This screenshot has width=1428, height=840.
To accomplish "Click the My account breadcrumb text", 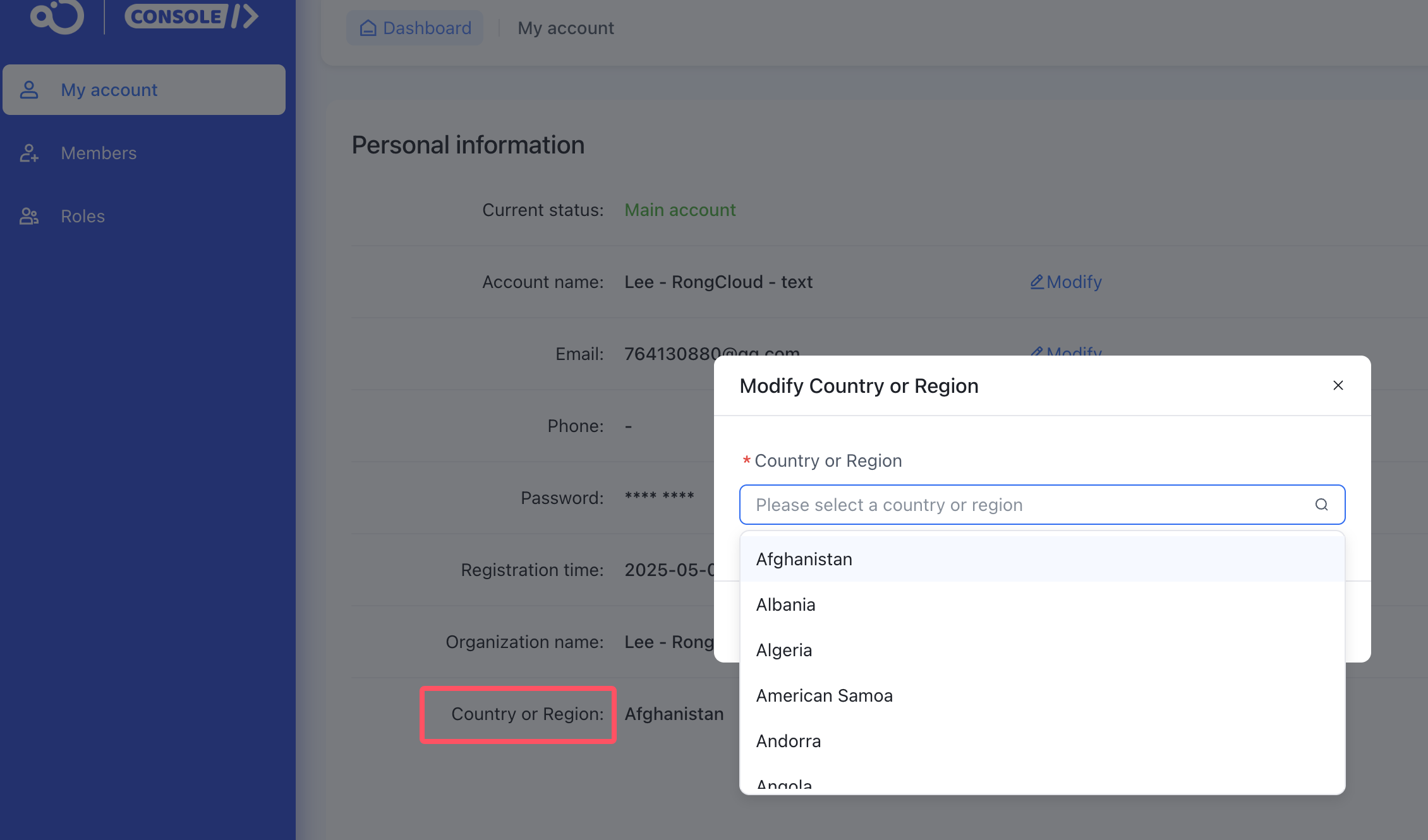I will pyautogui.click(x=566, y=28).
